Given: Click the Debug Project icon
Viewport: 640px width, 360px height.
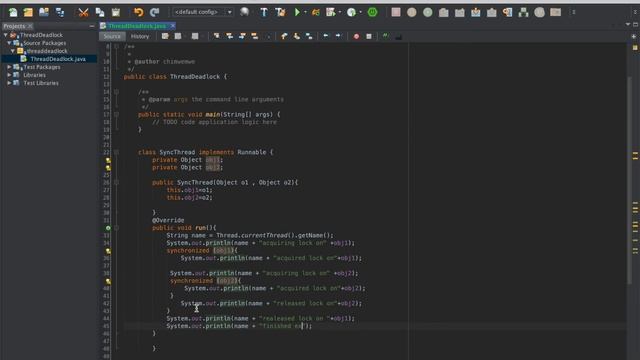Looking at the screenshot, I should (x=316, y=12).
